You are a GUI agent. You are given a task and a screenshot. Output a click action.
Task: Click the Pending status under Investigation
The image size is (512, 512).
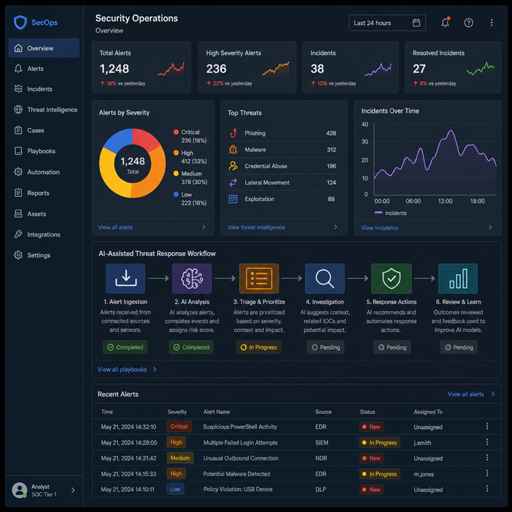(x=326, y=347)
